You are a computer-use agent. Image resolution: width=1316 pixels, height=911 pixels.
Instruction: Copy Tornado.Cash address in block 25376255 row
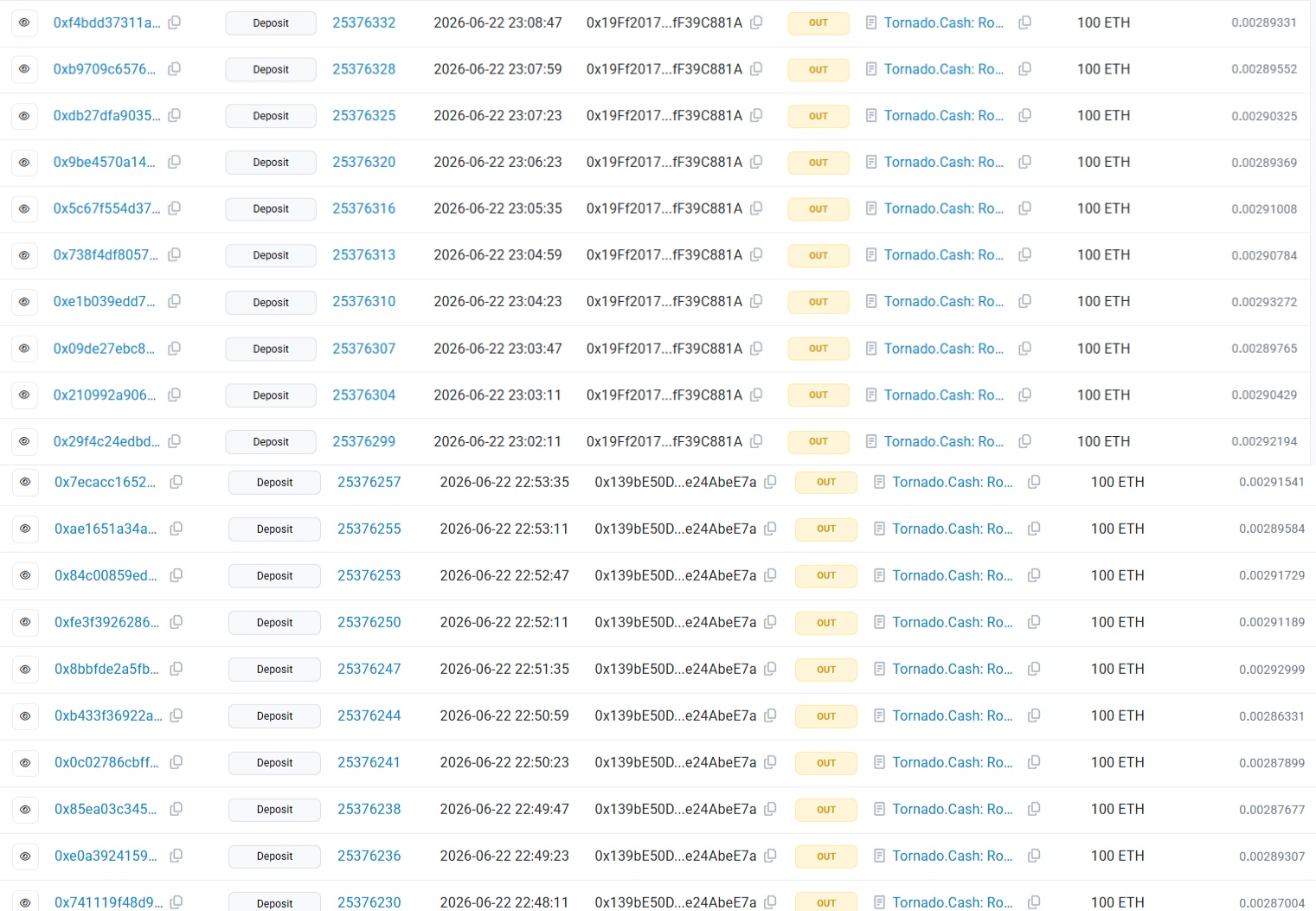tap(1033, 529)
